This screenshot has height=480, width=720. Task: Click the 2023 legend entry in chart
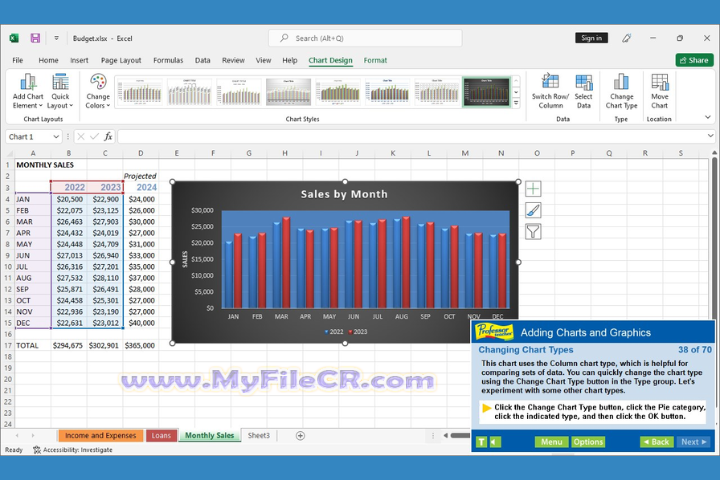[358, 332]
